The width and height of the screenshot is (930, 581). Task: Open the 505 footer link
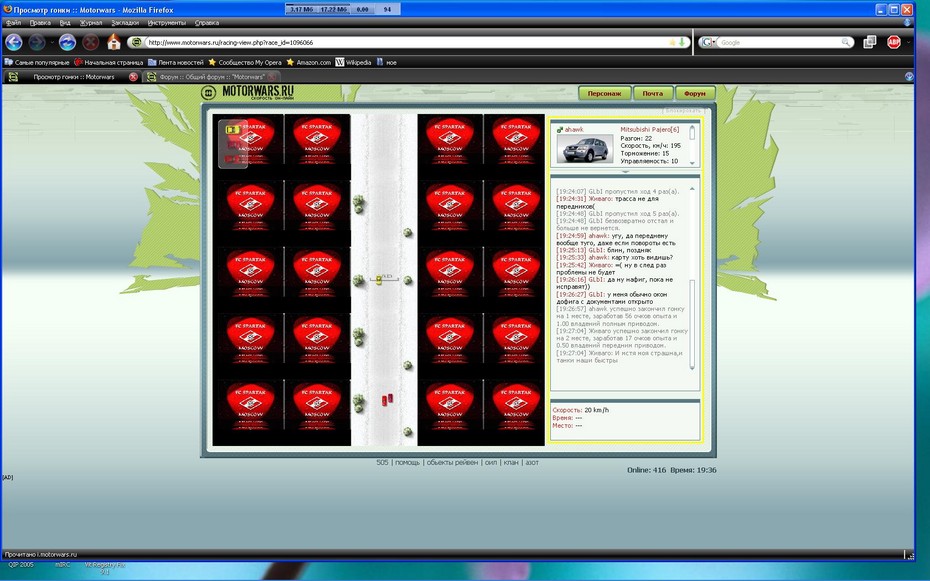click(x=383, y=462)
